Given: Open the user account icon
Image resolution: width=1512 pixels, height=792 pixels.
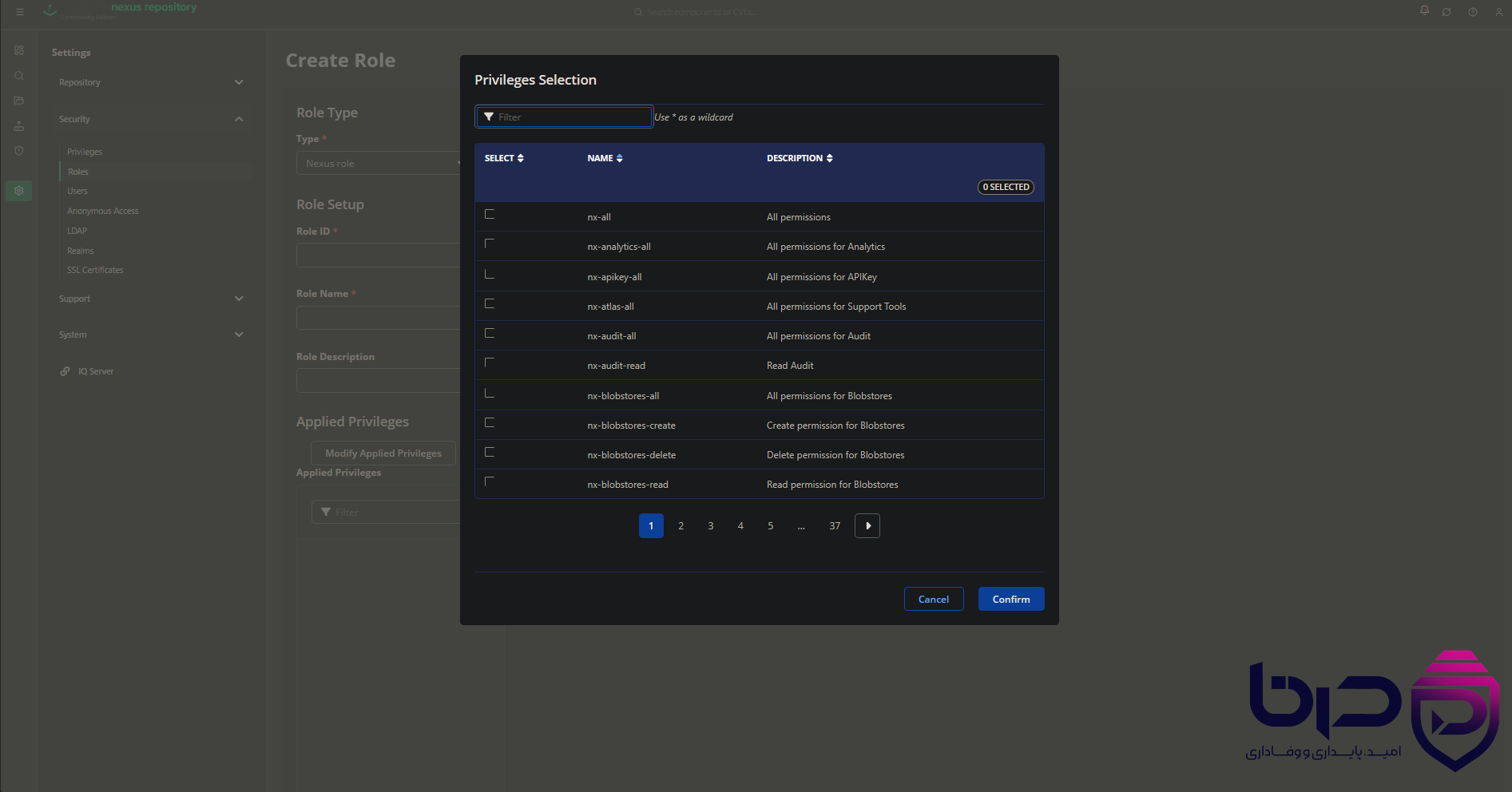Looking at the screenshot, I should 1499,12.
